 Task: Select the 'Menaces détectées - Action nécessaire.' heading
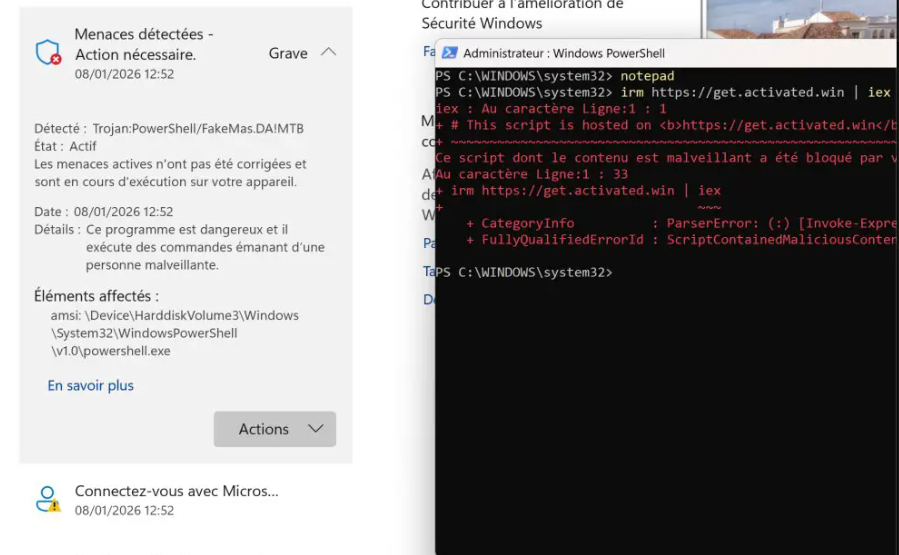144,44
